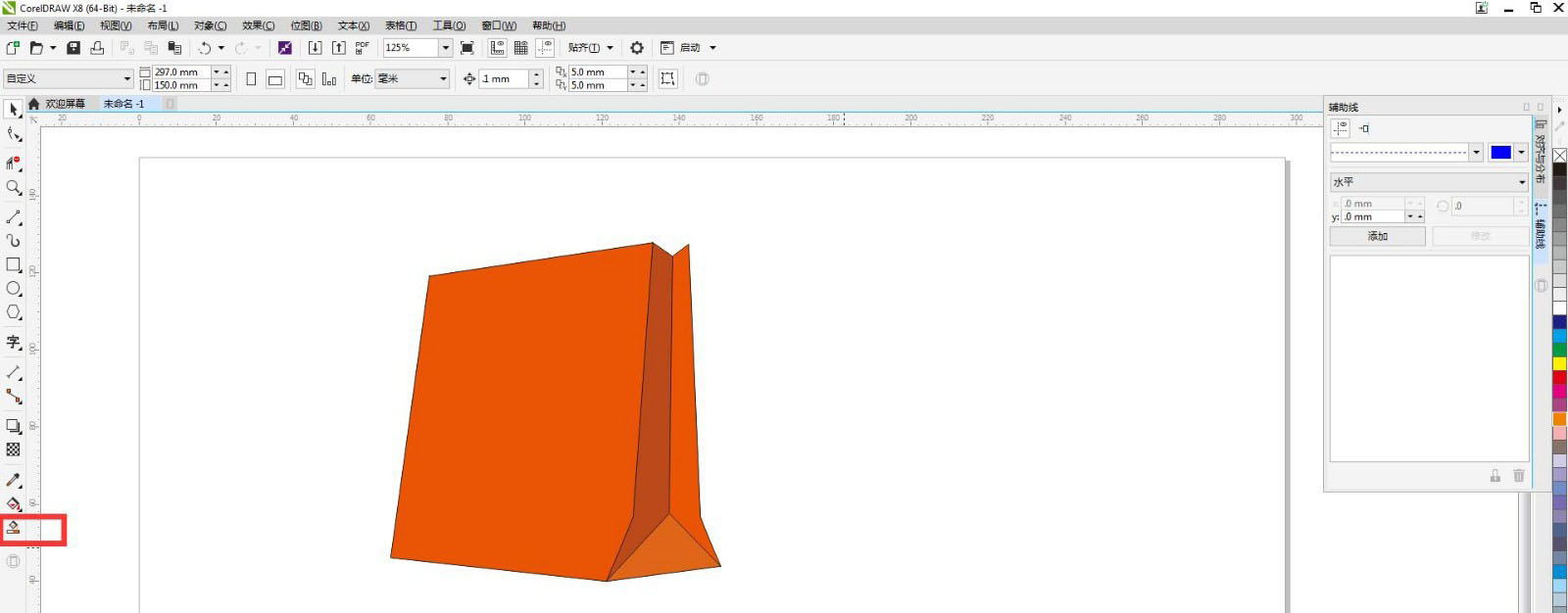Select the Eyedropper tool
Viewport: 1568px width, 613px height.
(14, 480)
